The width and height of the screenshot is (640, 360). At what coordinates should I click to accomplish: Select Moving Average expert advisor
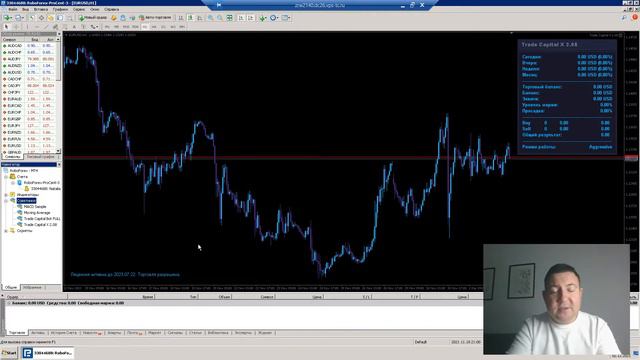coord(37,213)
